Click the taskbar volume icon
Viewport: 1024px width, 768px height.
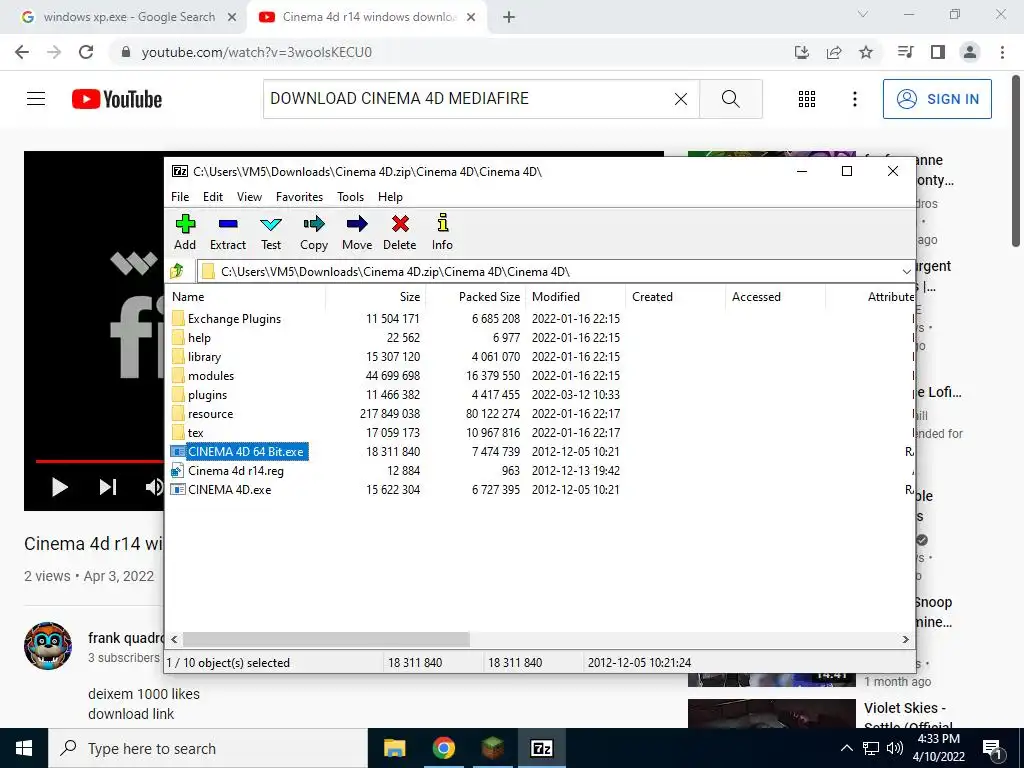(x=895, y=748)
